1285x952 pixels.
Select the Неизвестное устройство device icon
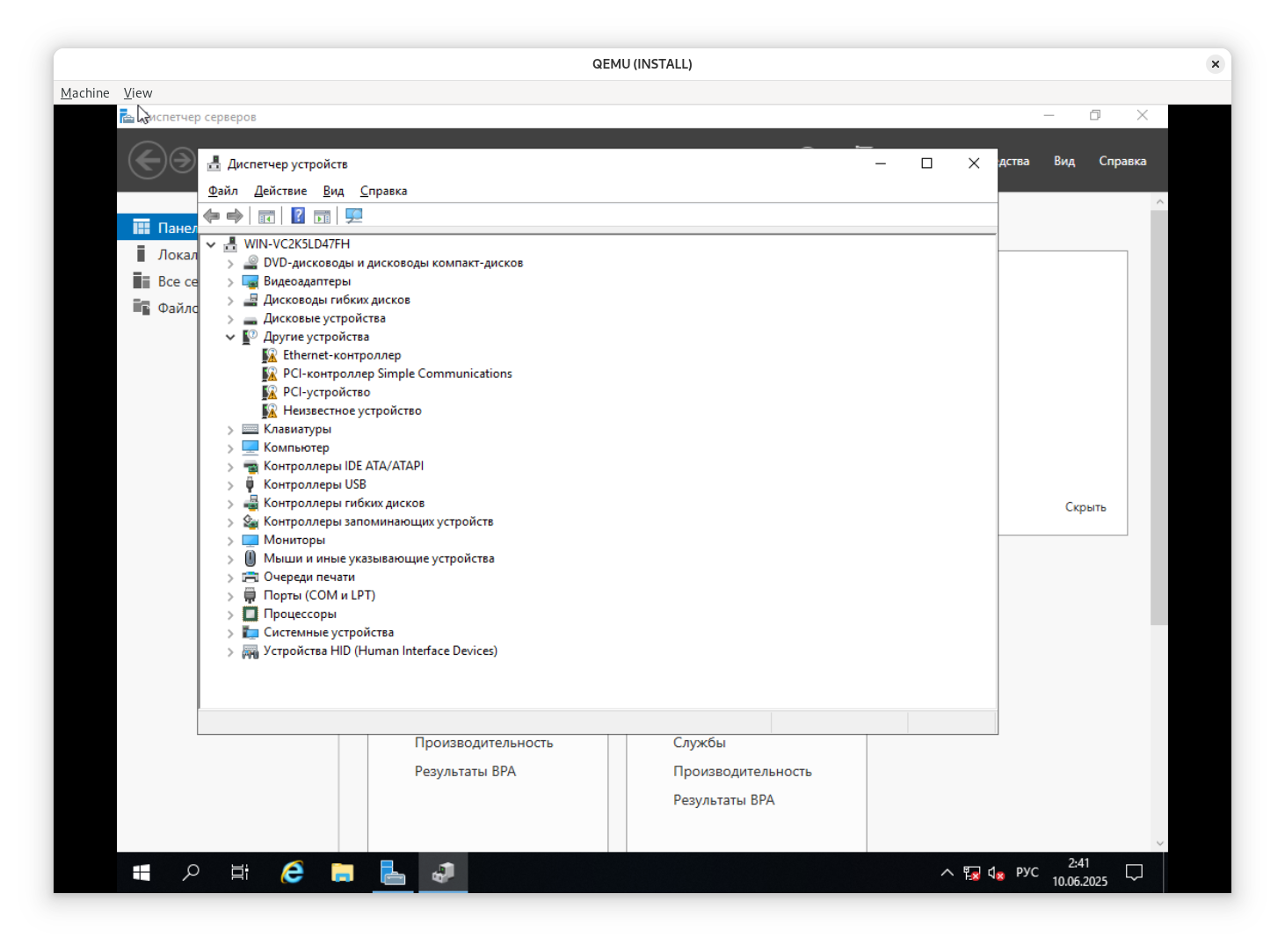click(270, 411)
